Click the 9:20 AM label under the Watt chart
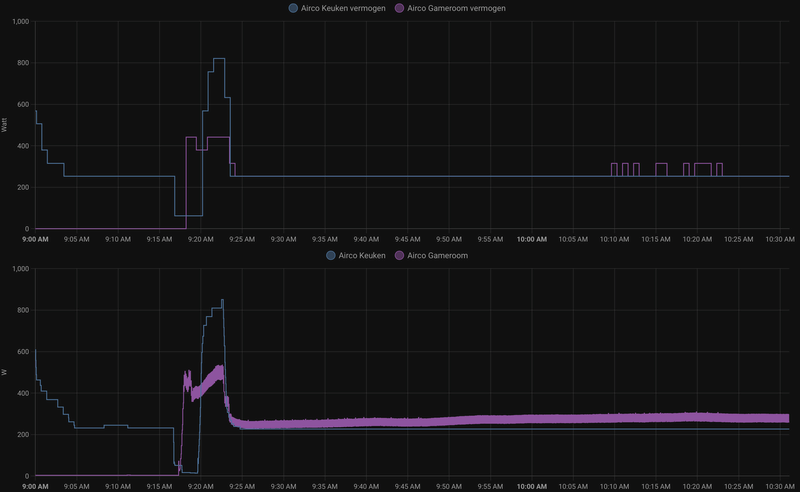This screenshot has width=800, height=492. (201, 239)
